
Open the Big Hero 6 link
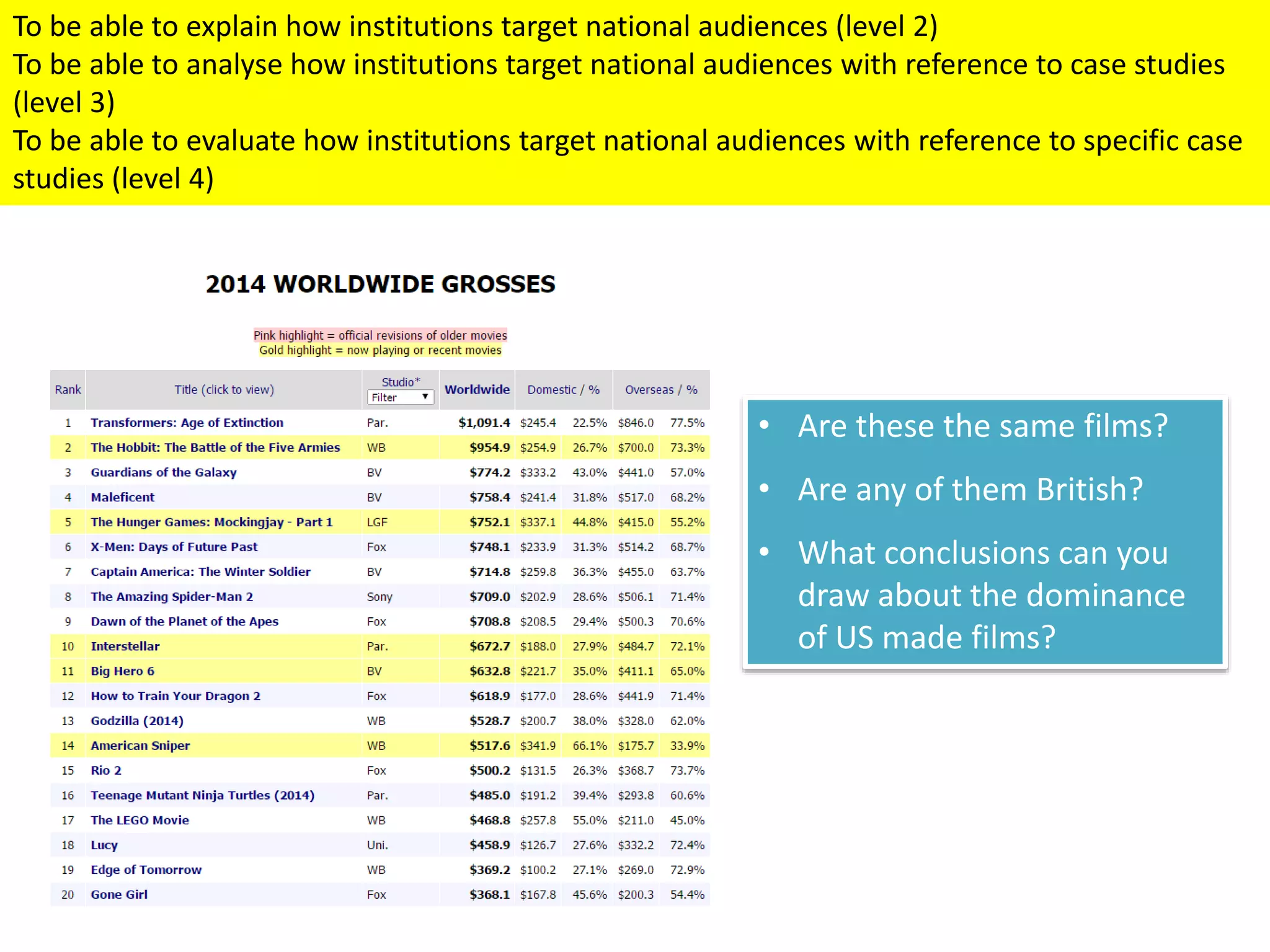(122, 671)
